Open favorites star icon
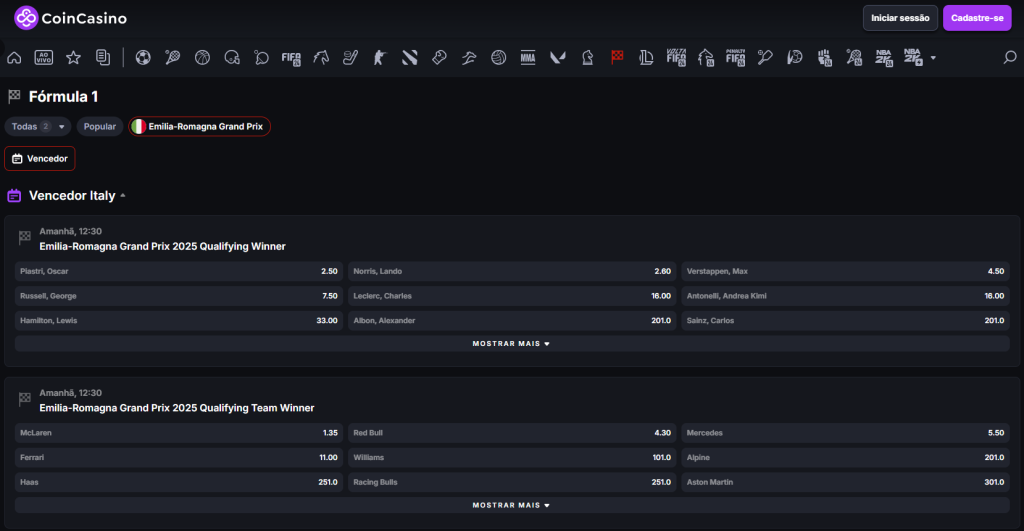 tap(73, 57)
